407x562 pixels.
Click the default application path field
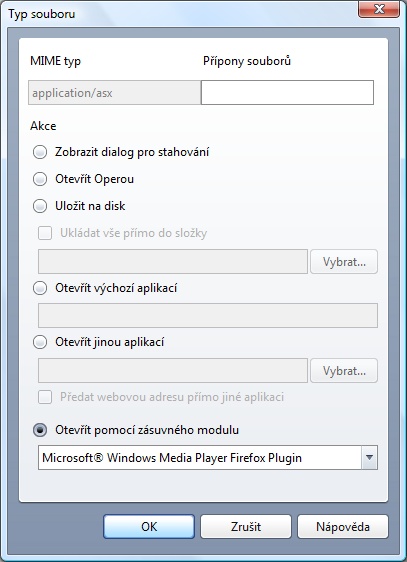208,315
